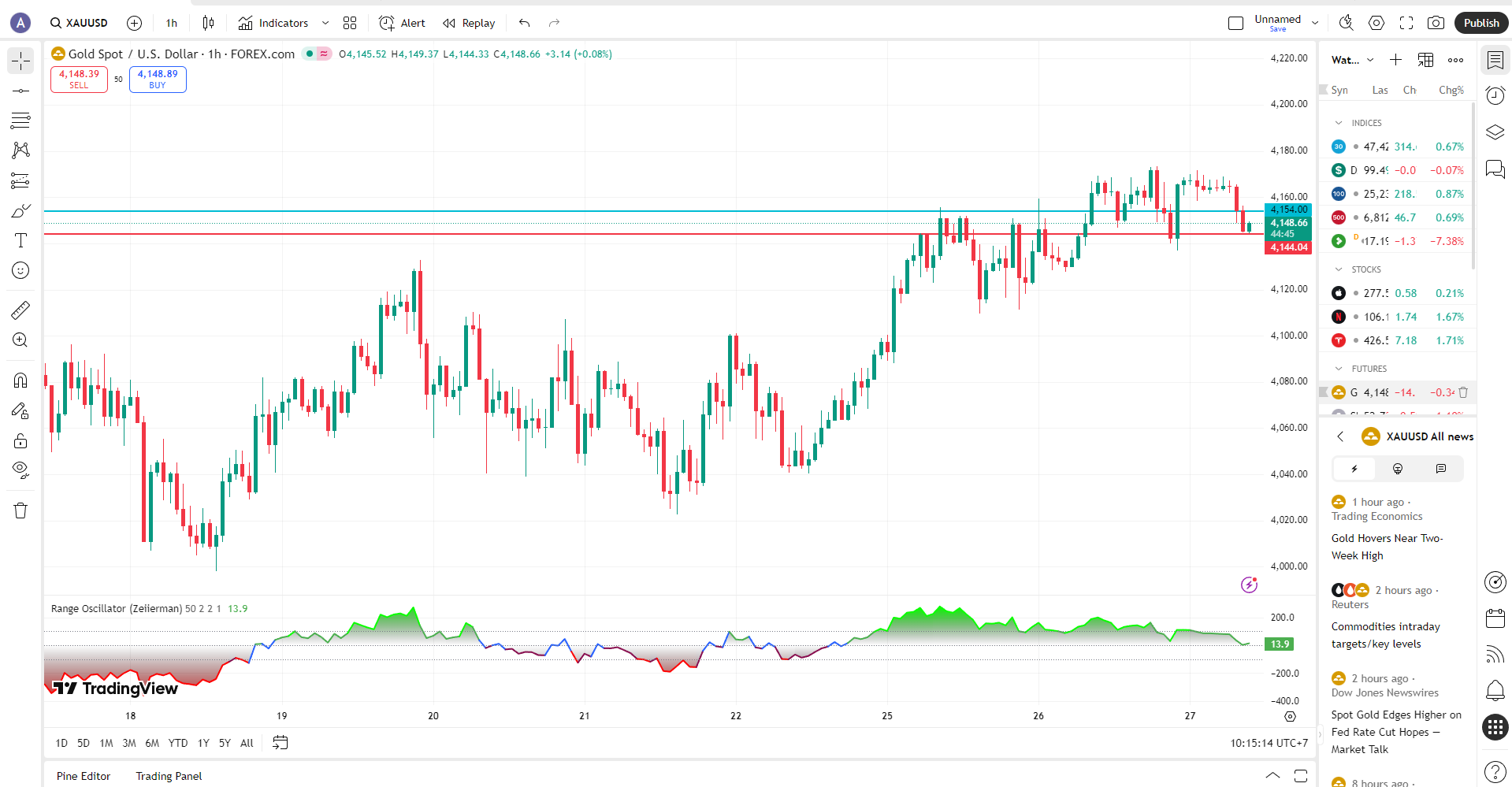Add symbol to the watchlist
The height and width of the screenshot is (787, 1512).
[1395, 60]
